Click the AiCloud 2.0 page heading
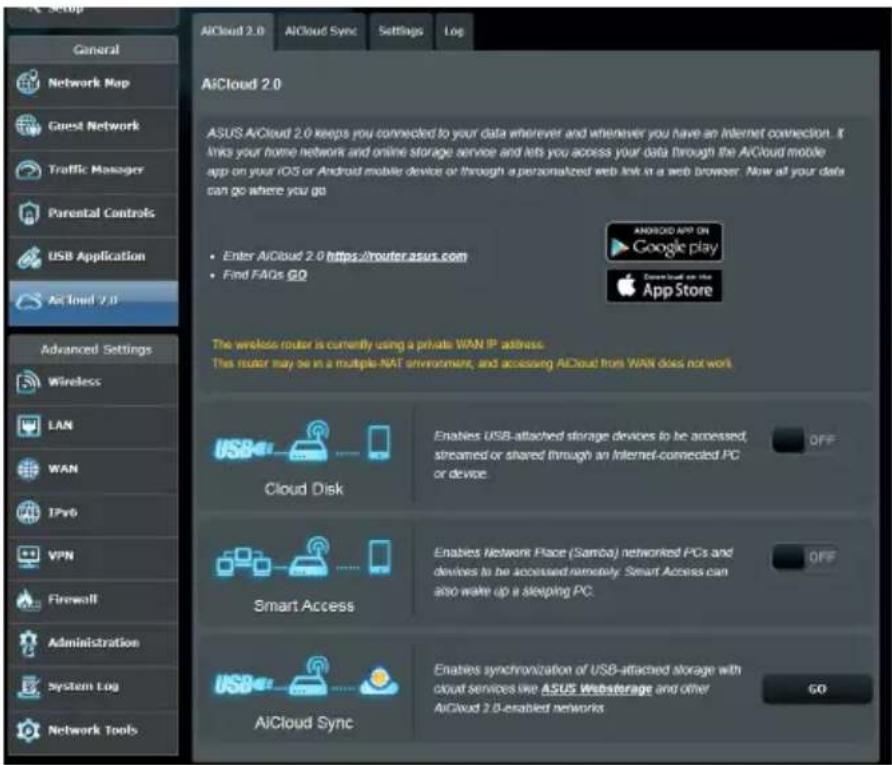This screenshot has width=892, height=765. click(241, 84)
